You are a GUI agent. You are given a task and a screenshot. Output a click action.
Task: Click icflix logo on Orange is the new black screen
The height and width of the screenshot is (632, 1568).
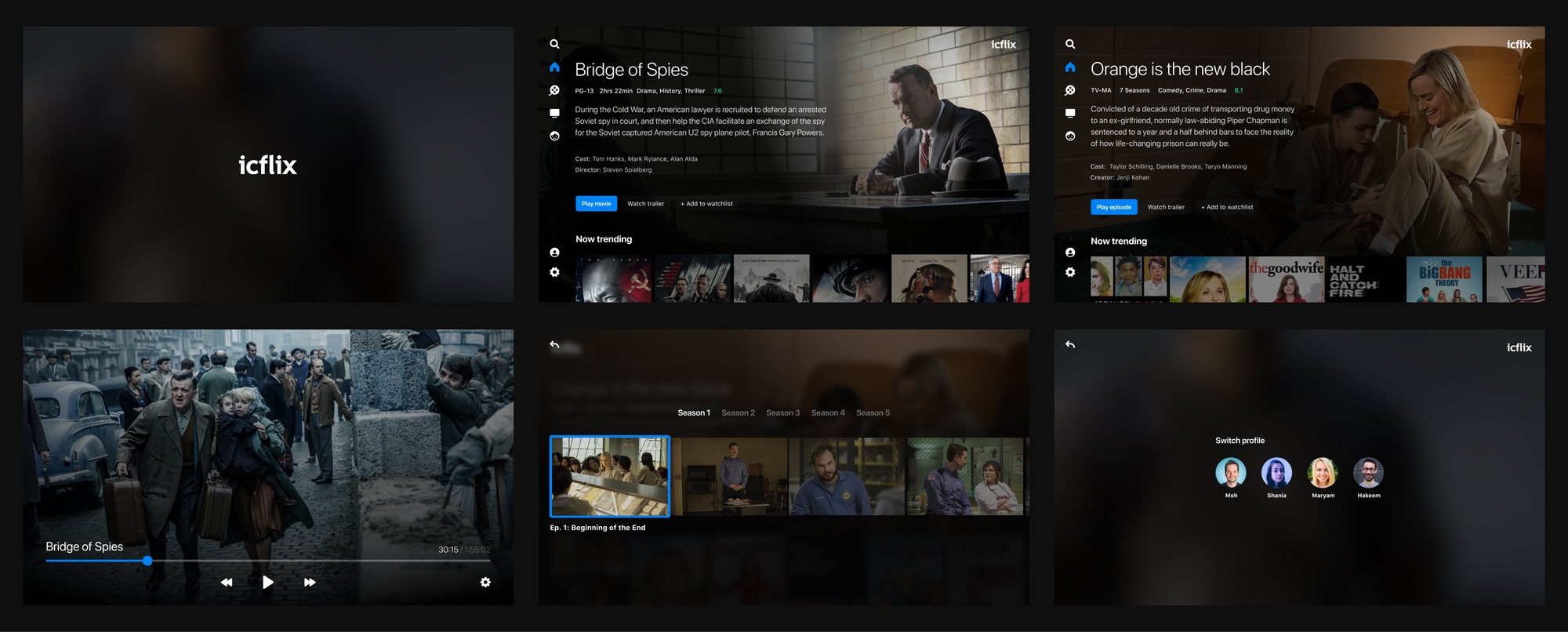pyautogui.click(x=1519, y=45)
